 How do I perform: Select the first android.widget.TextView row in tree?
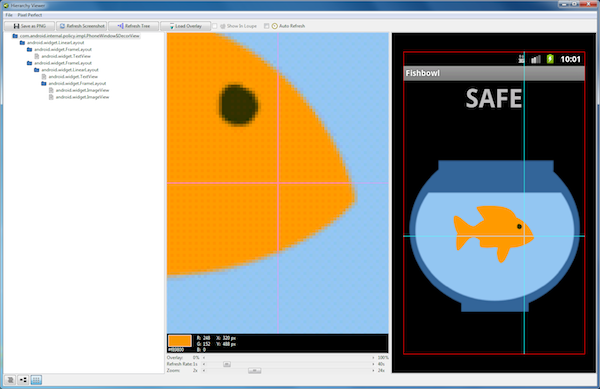click(62, 56)
